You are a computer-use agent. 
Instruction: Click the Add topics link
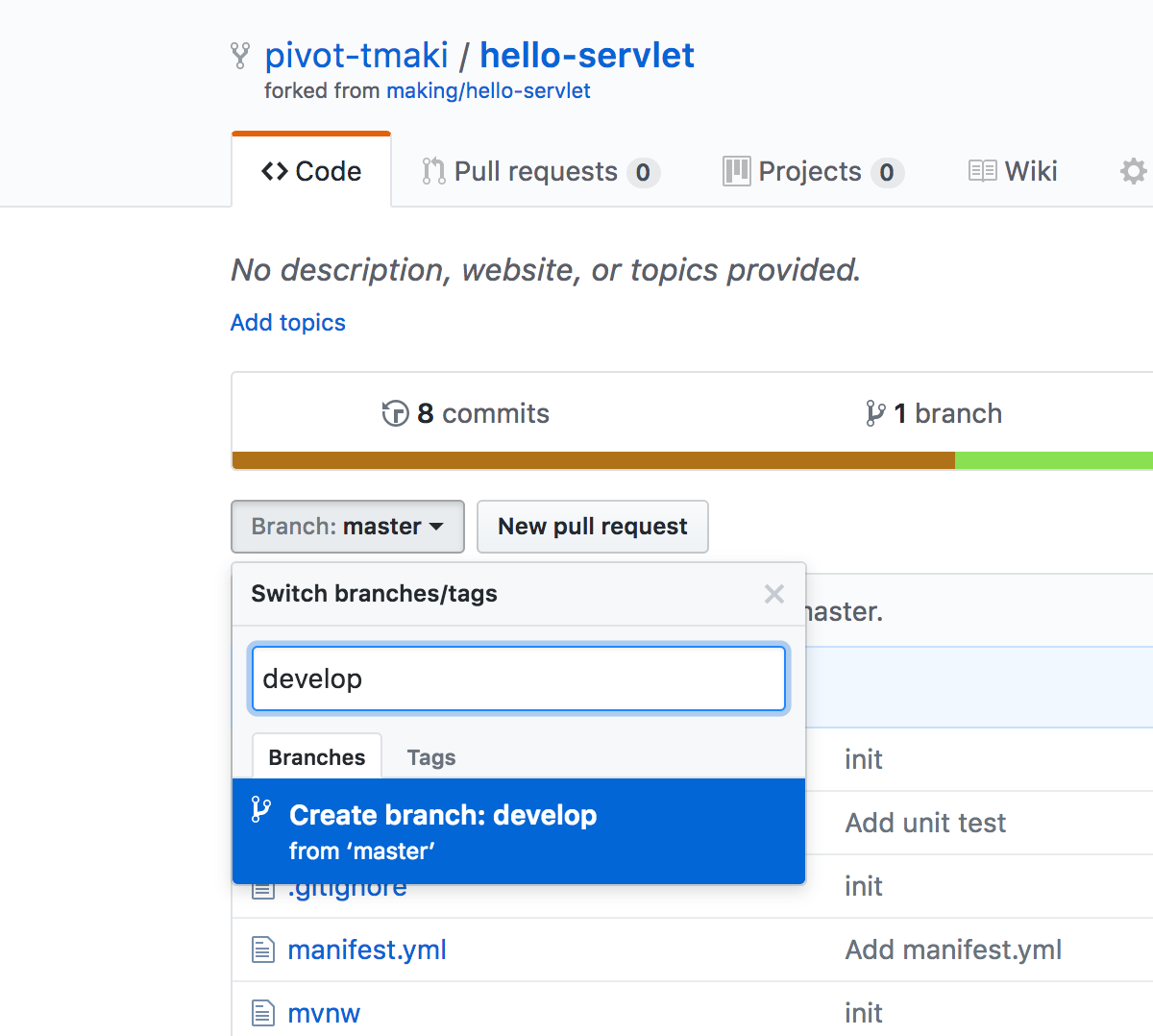(287, 323)
